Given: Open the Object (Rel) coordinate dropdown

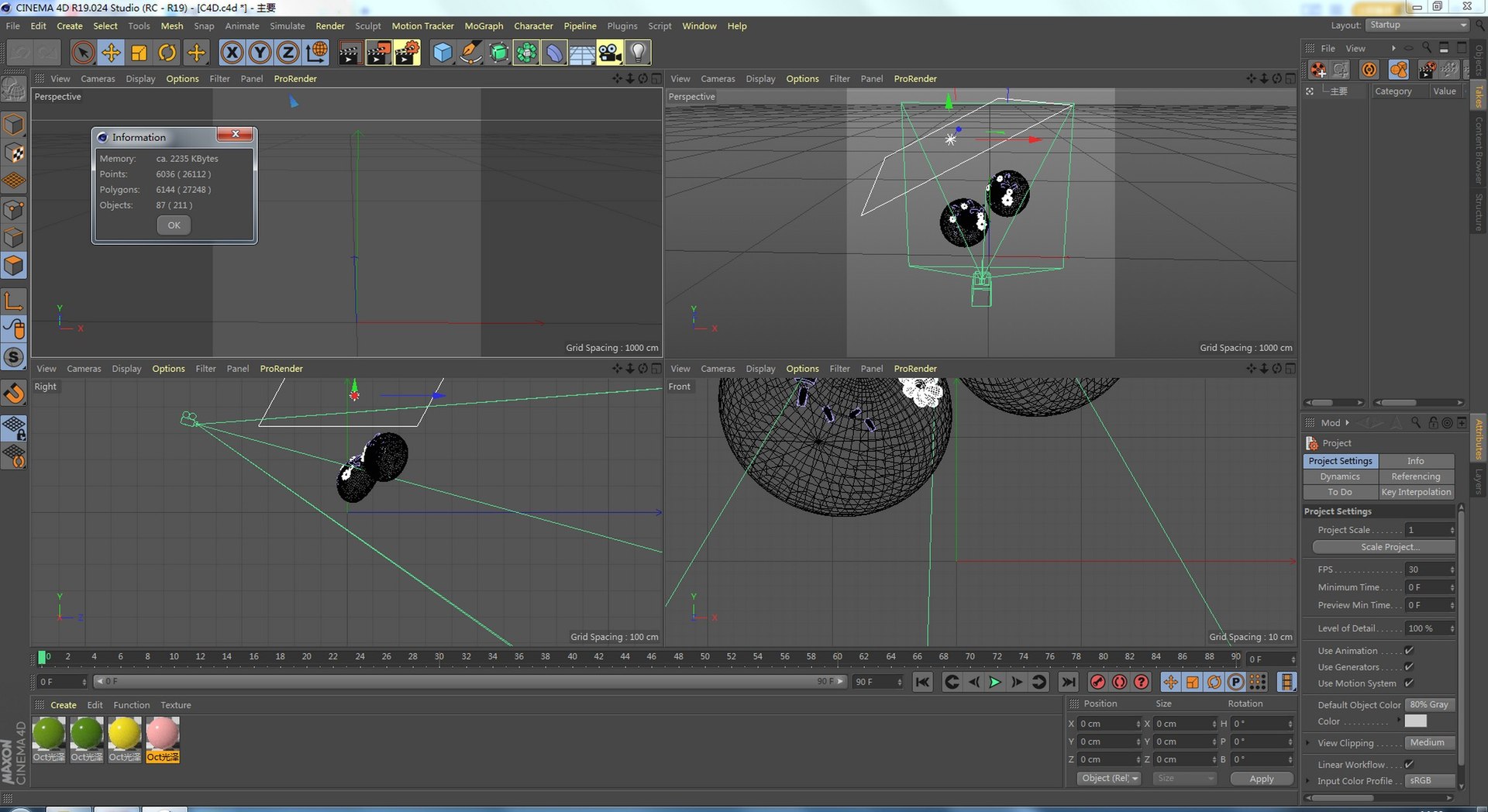Looking at the screenshot, I should (x=1109, y=779).
